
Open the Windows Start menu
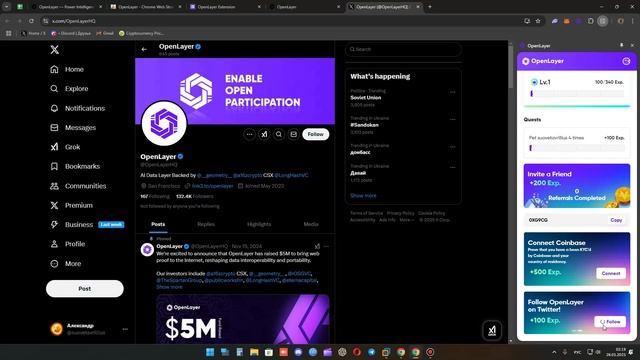click(210, 352)
